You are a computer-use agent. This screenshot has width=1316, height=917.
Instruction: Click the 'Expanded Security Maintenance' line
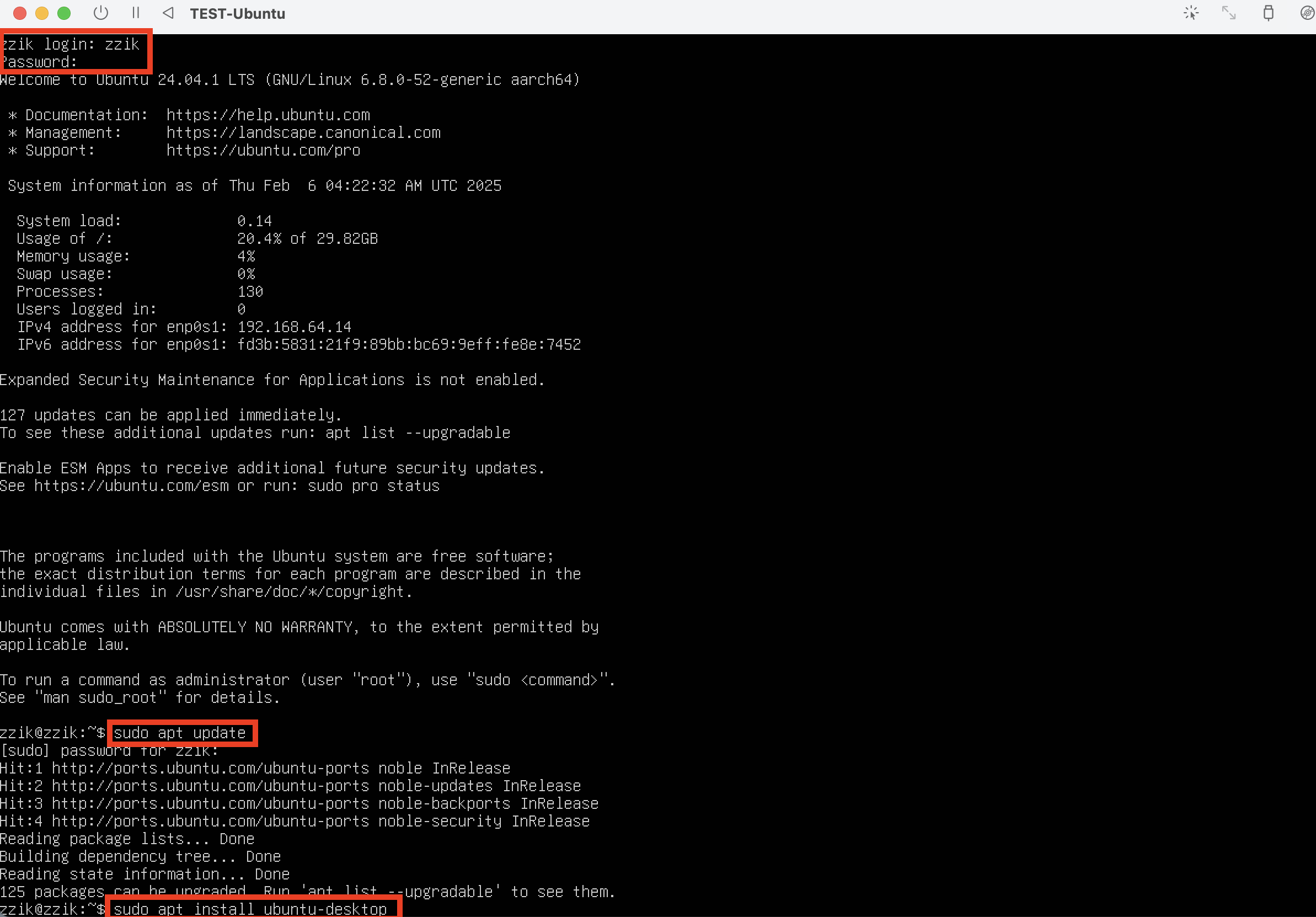272,380
